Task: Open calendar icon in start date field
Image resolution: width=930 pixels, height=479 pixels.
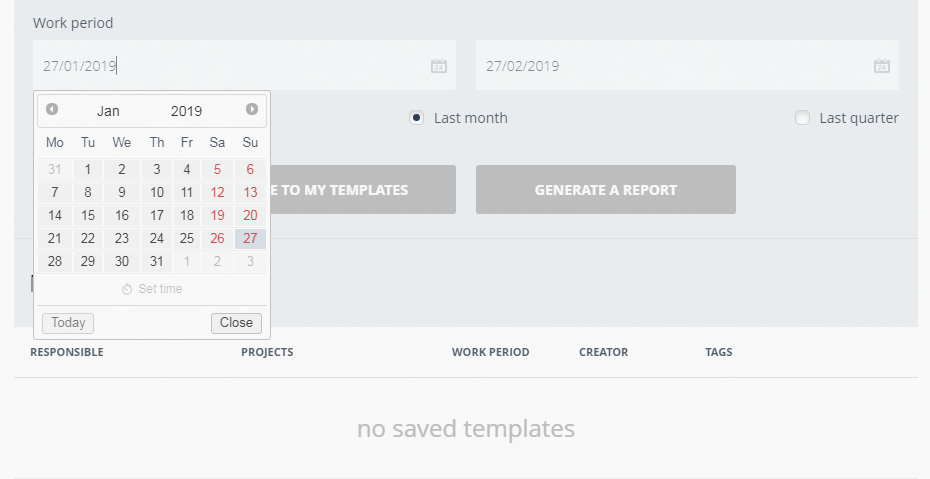Action: [439, 66]
